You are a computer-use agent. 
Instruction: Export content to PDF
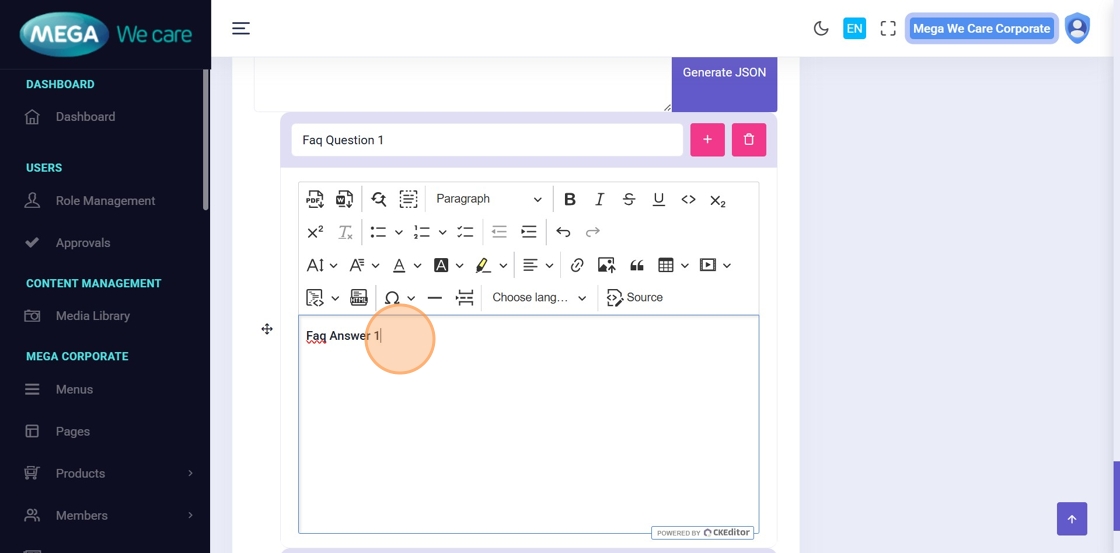pyautogui.click(x=315, y=199)
